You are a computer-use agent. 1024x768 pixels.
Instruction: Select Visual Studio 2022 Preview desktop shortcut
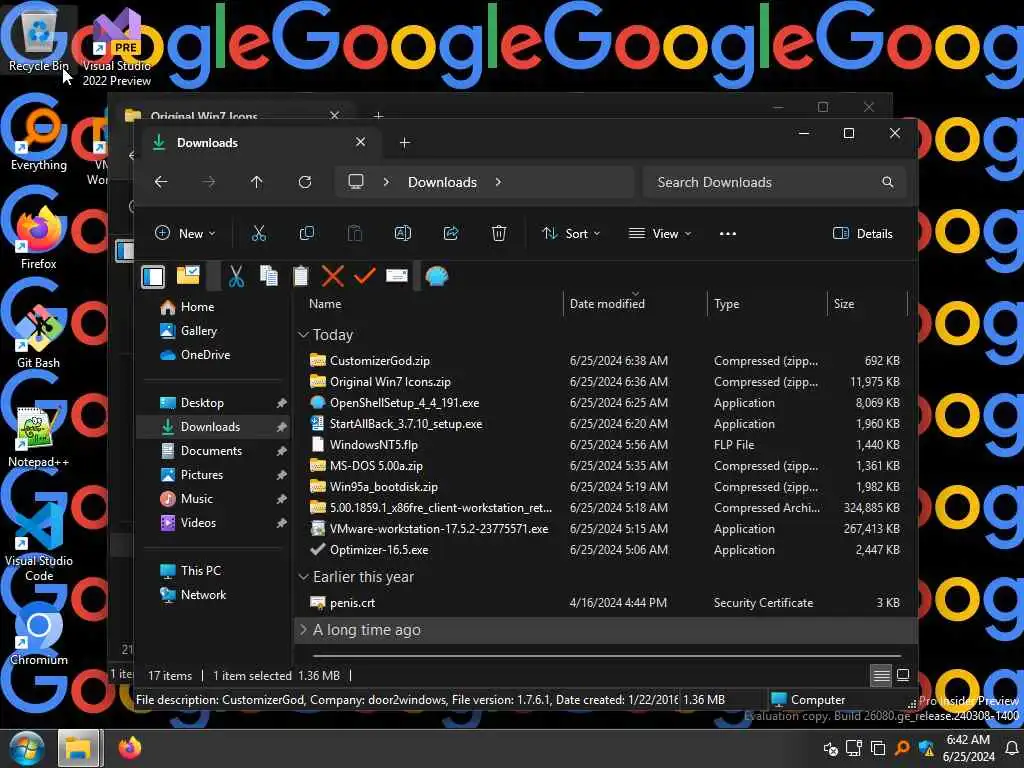116,47
